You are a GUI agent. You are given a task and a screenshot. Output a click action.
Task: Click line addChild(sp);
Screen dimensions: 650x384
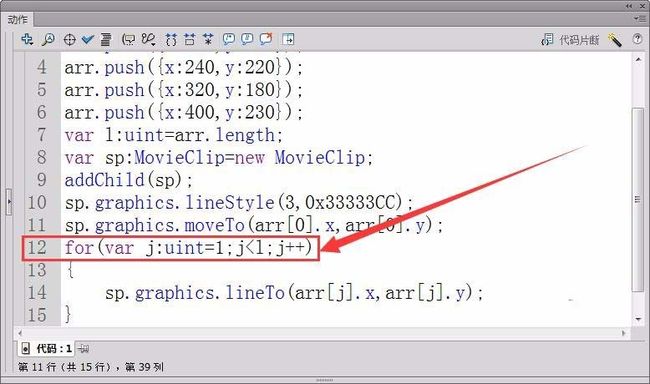129,180
